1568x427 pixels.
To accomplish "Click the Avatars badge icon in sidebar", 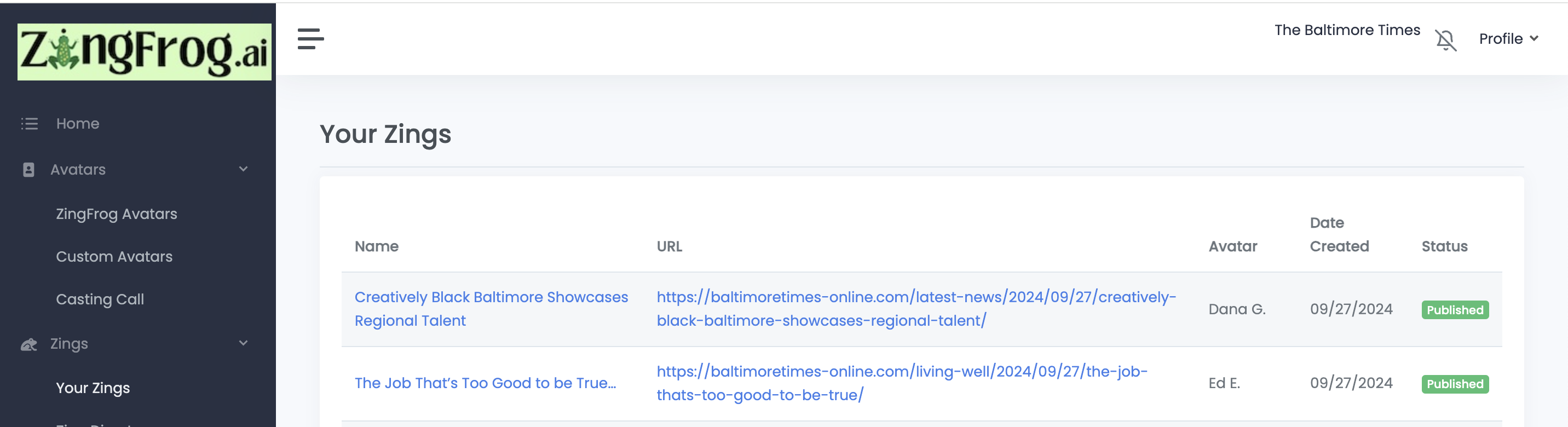I will [x=28, y=170].
